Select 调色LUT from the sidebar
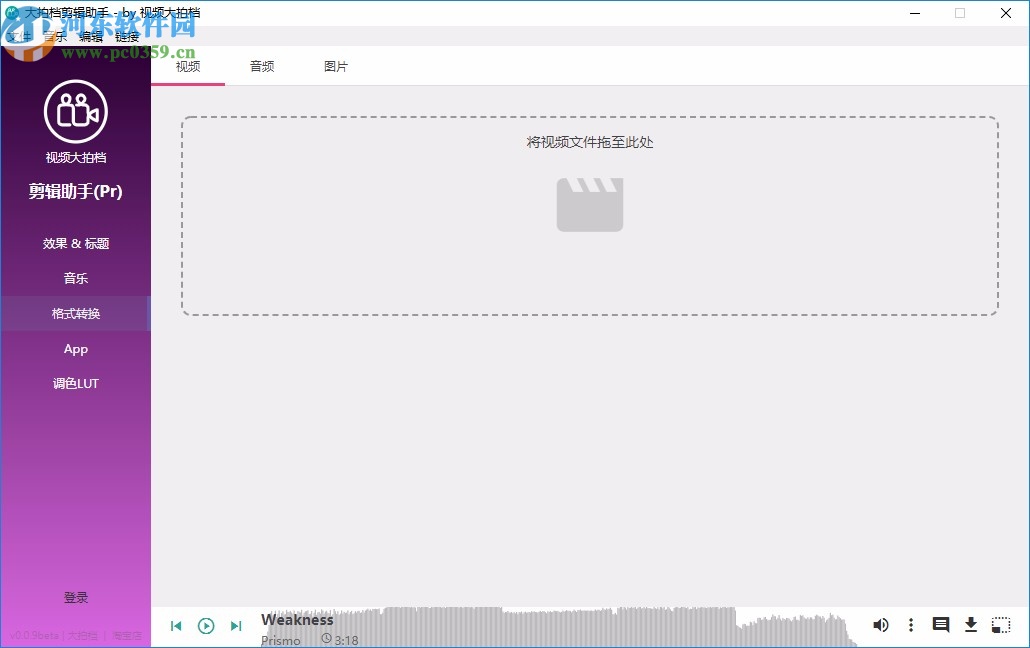Viewport: 1030px width, 648px height. pyautogui.click(x=75, y=383)
